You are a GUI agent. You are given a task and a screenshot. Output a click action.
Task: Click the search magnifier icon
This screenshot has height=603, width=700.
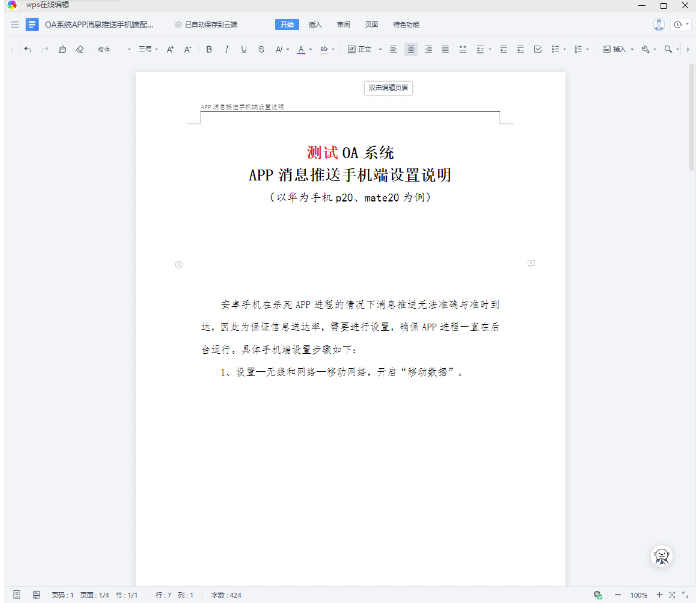668,49
